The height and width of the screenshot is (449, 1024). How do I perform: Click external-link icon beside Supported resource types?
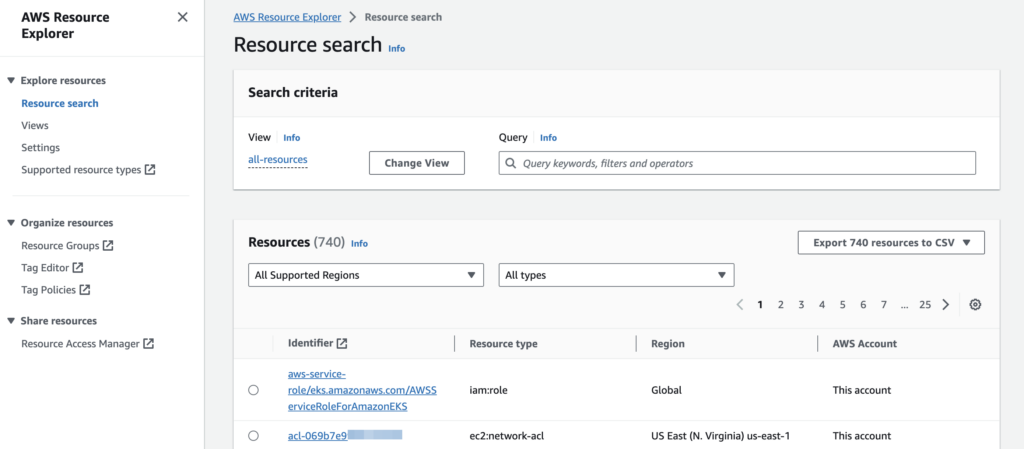150,170
